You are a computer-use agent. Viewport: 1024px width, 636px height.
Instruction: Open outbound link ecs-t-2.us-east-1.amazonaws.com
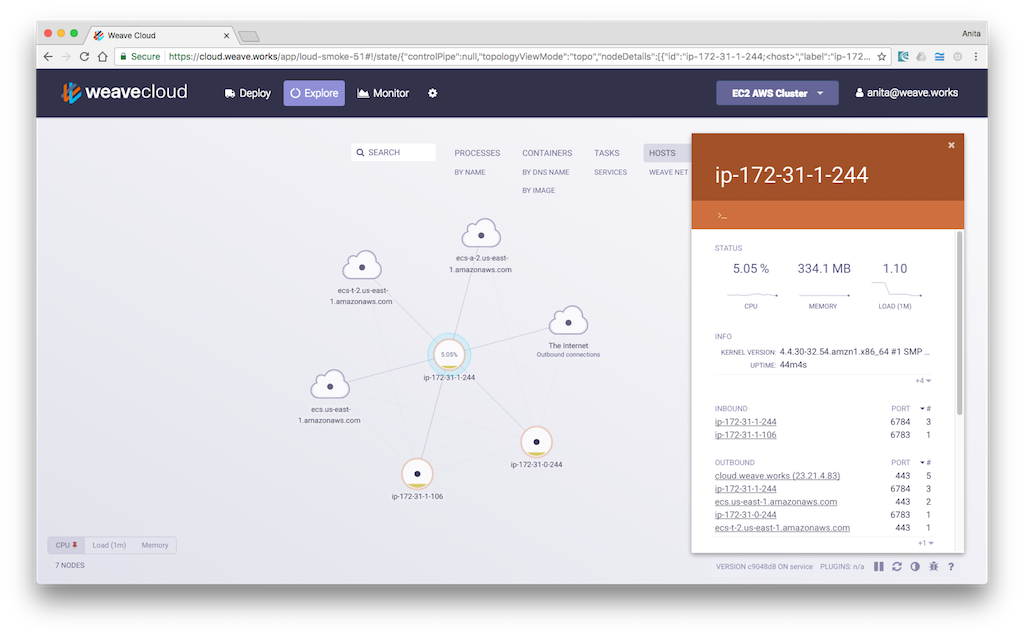pos(782,528)
